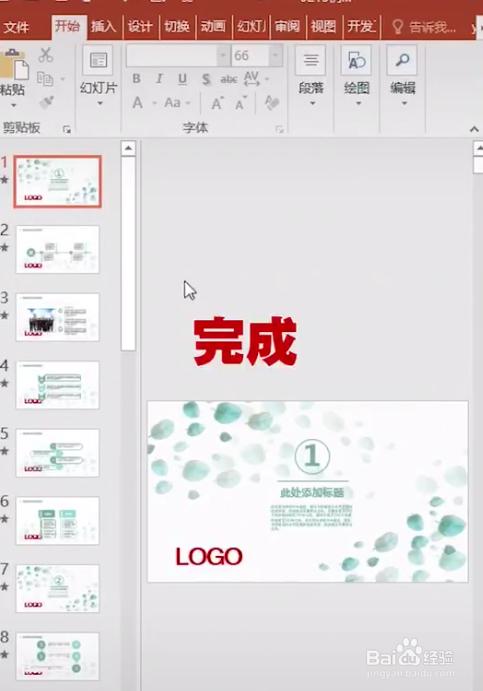The image size is (483, 691).
Task: Collapse the ribbon with the chevron
Action: pos(474,129)
